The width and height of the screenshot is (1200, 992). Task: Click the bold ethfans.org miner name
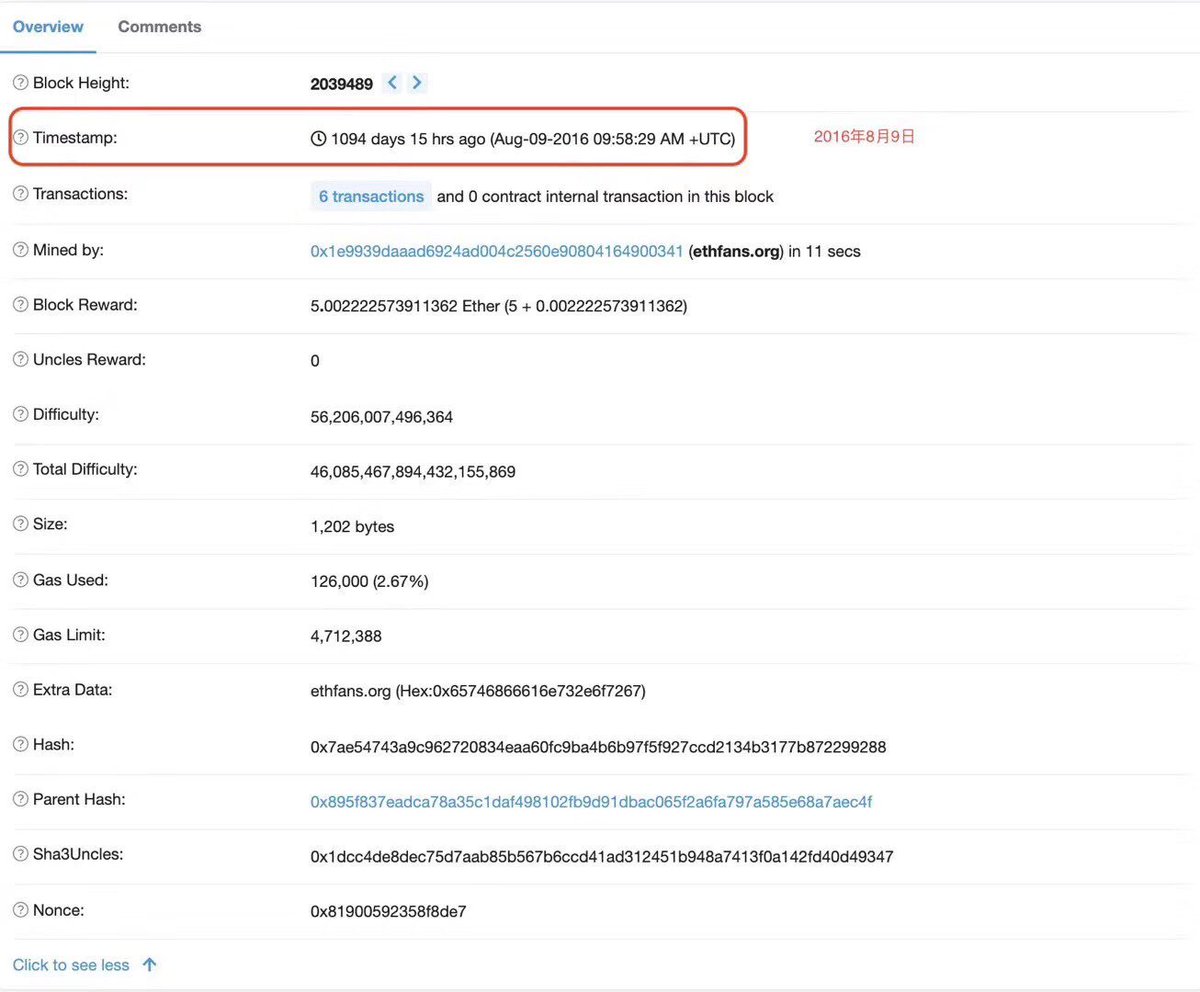[x=735, y=252]
